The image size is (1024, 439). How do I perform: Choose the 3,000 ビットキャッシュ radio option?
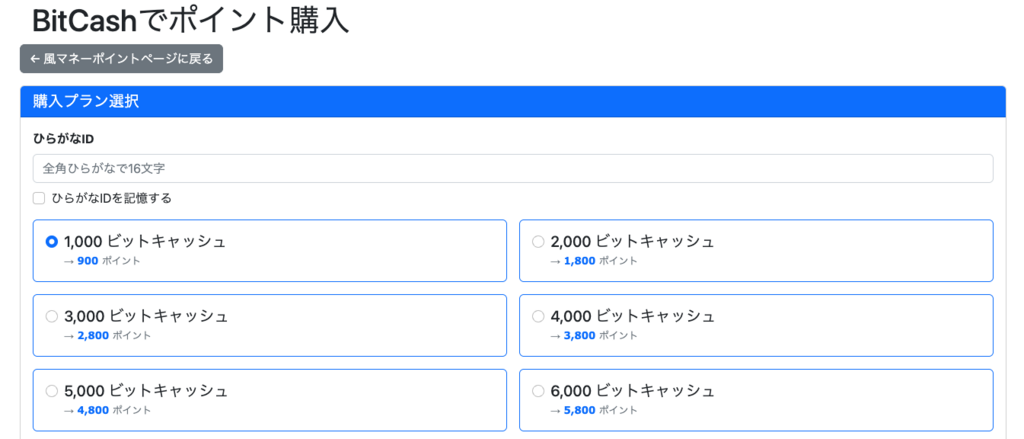pyautogui.click(x=52, y=316)
